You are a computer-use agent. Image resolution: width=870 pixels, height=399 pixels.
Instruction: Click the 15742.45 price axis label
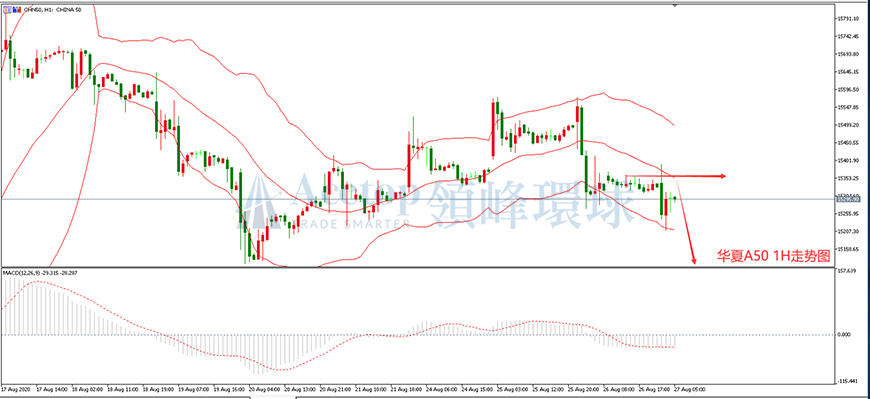click(x=847, y=36)
